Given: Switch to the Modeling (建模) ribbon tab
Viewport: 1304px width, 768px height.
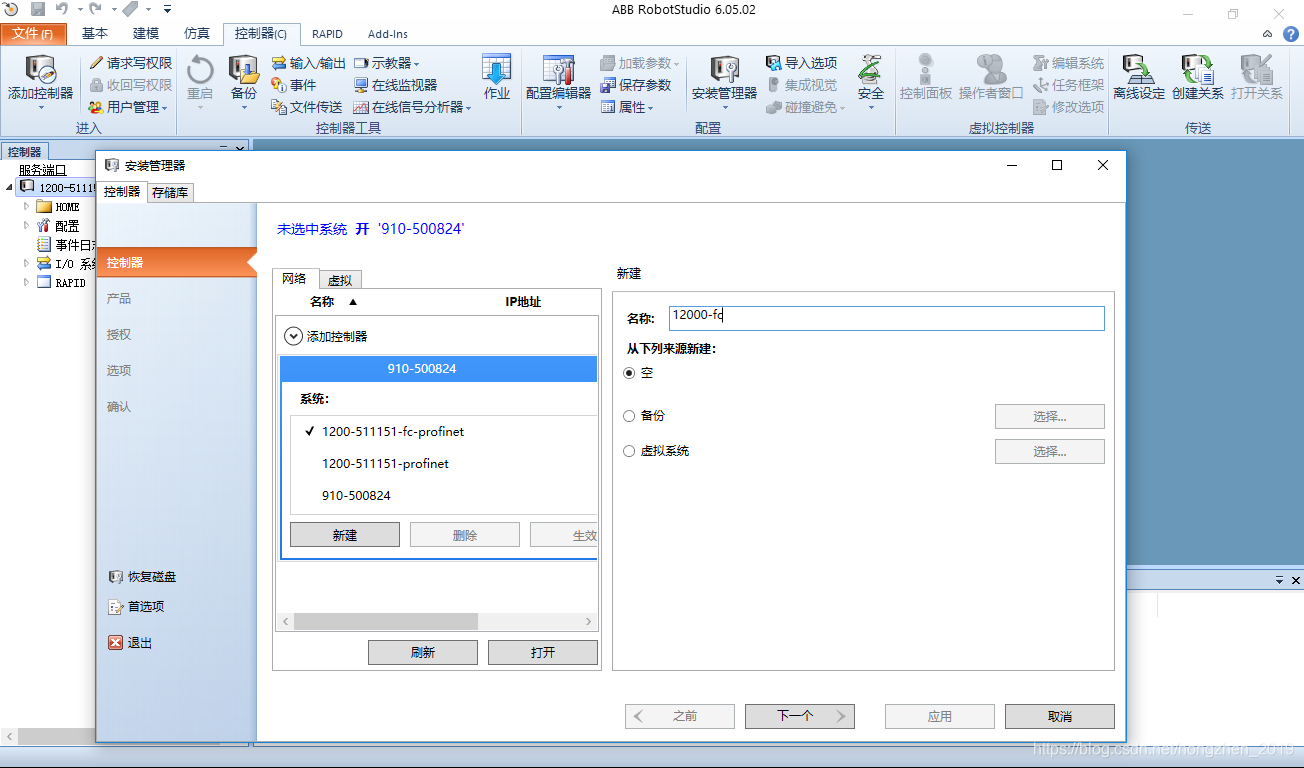Looking at the screenshot, I should click(x=146, y=34).
